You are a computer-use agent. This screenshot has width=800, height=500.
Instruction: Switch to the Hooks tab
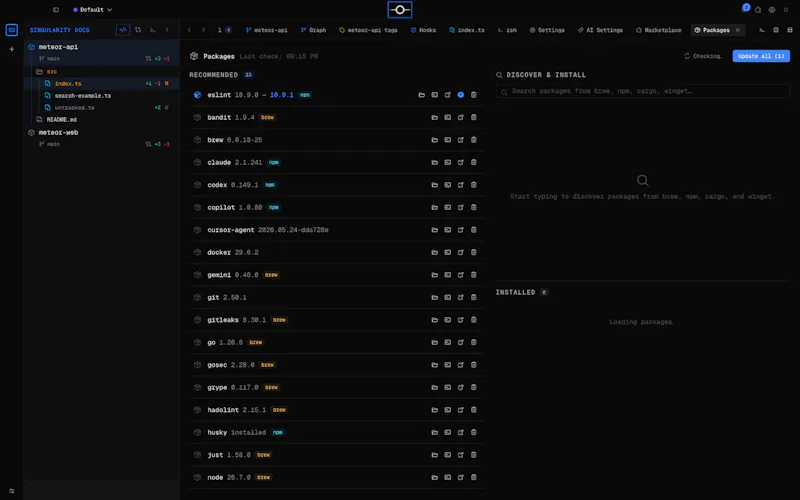[x=423, y=30]
